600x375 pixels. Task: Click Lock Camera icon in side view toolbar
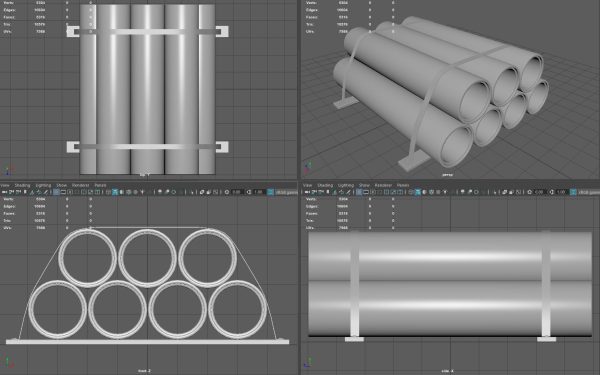point(314,192)
